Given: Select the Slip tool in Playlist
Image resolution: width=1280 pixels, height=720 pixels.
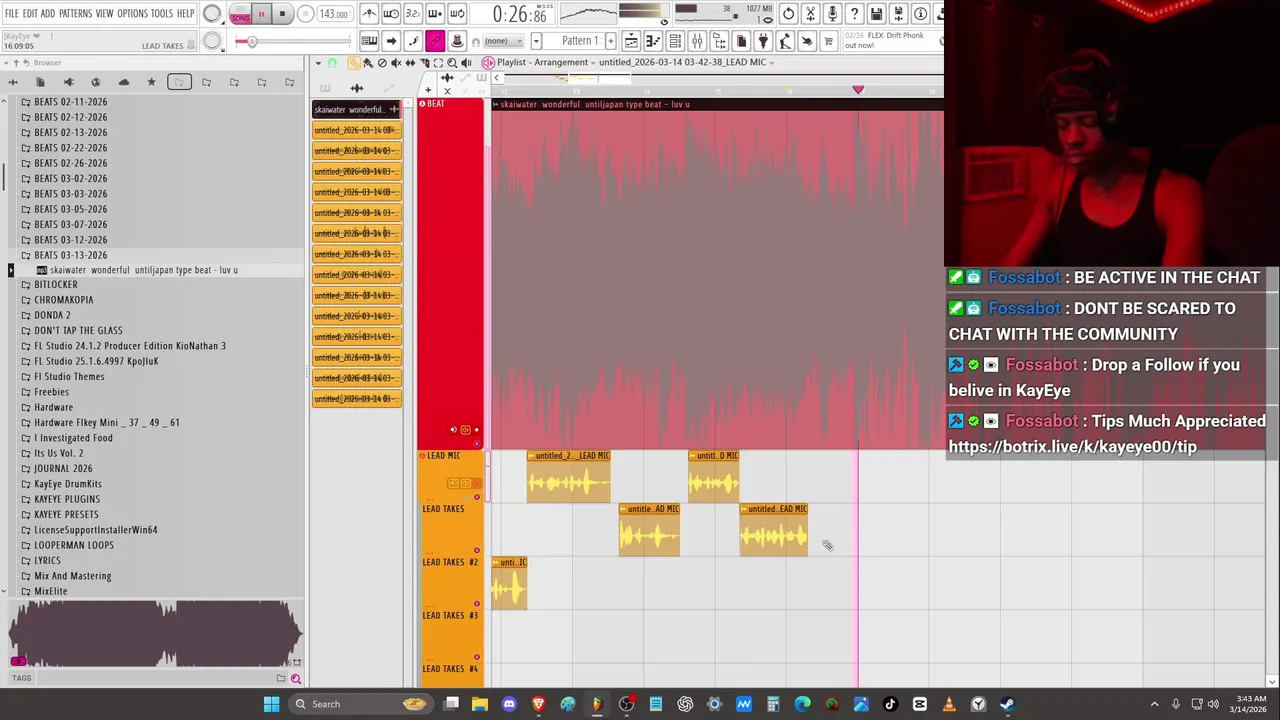Looking at the screenshot, I should (x=410, y=62).
